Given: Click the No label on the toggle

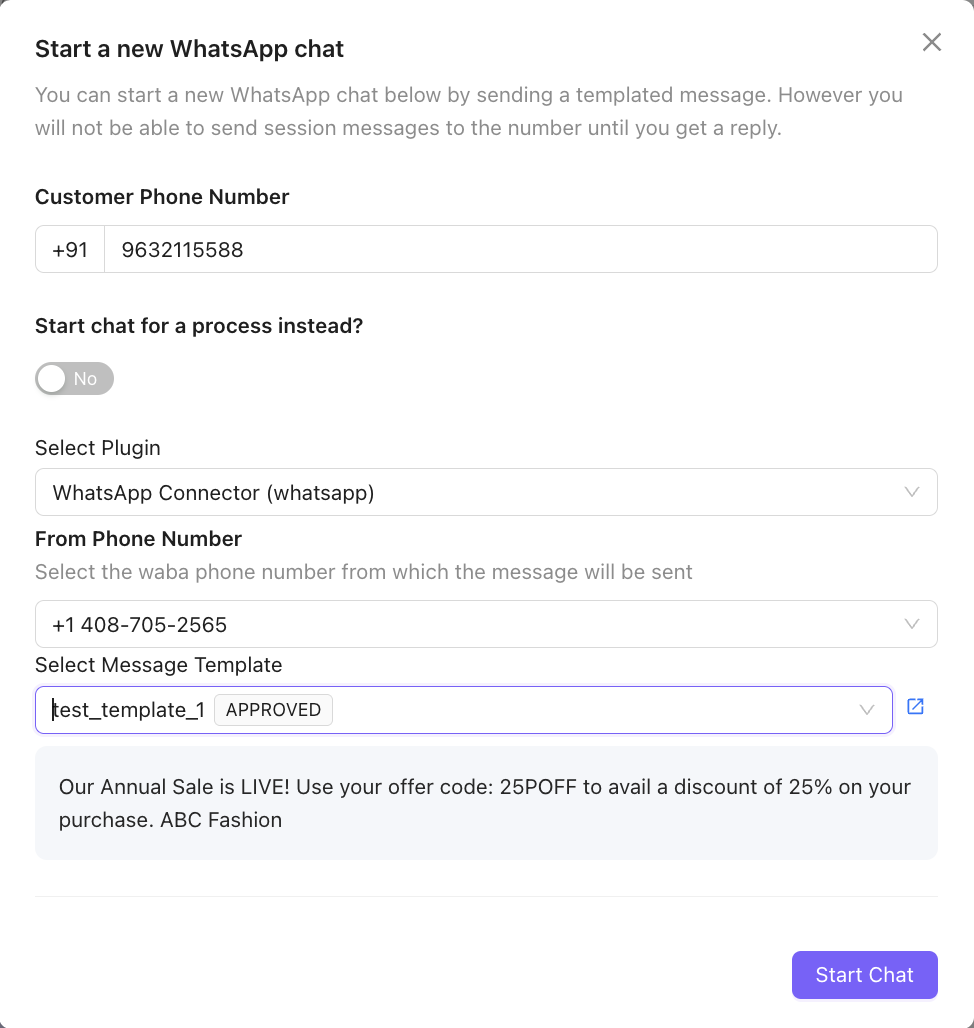Looking at the screenshot, I should pyautogui.click(x=85, y=378).
